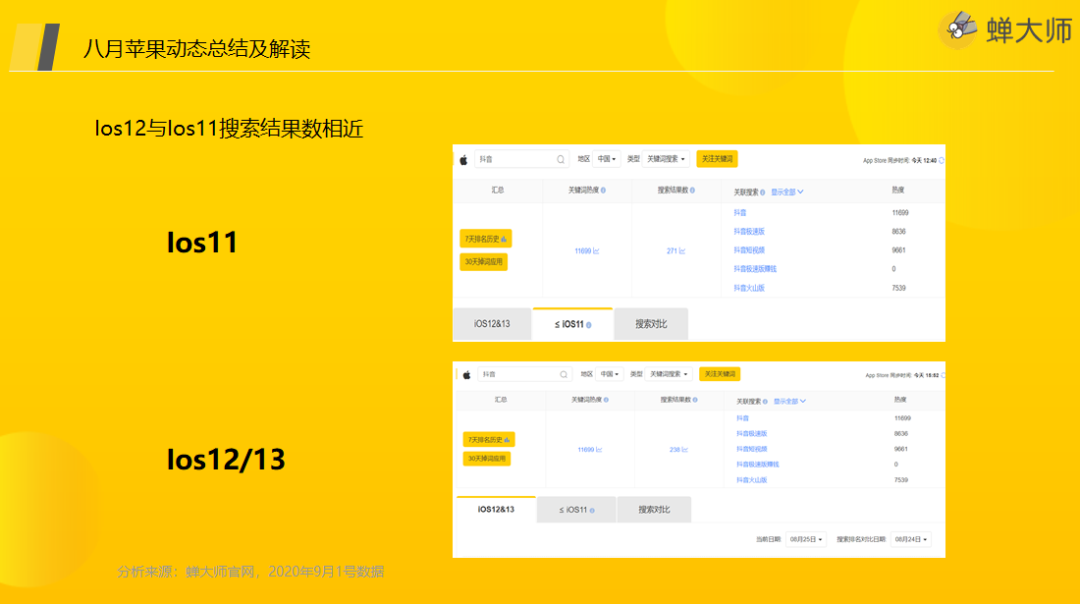Open the 08月24日 comparison date dropdown
This screenshot has height=604, width=1080.
click(911, 539)
